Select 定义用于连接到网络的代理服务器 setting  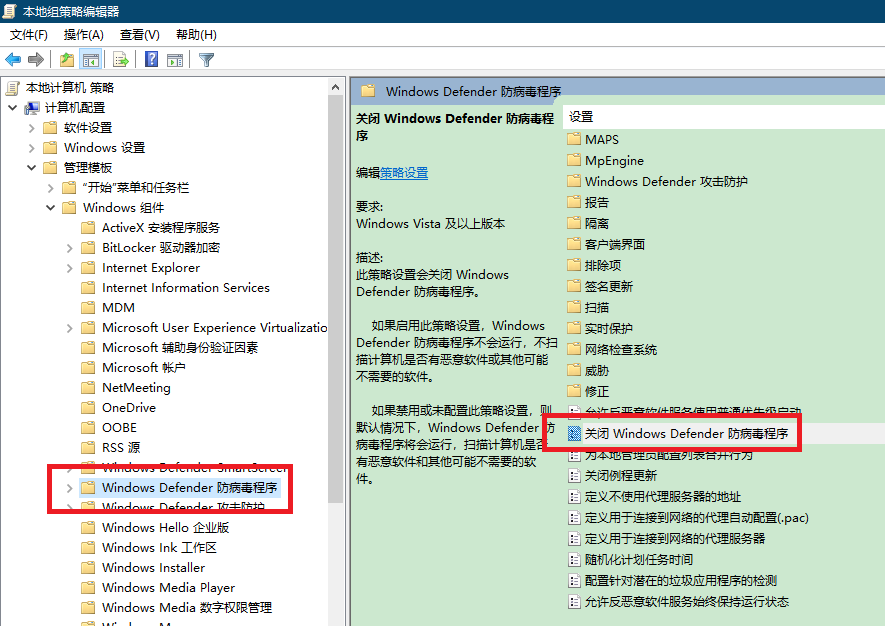674,539
